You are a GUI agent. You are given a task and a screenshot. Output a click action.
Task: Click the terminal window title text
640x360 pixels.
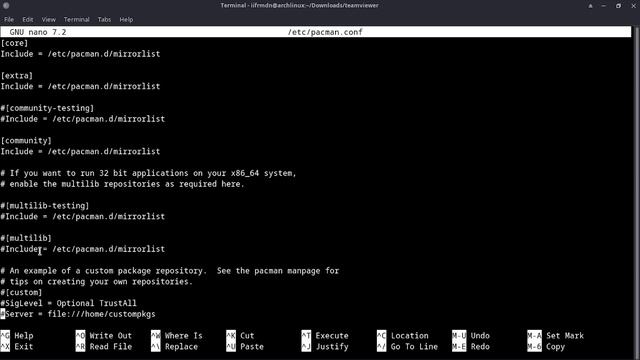[x=300, y=5]
